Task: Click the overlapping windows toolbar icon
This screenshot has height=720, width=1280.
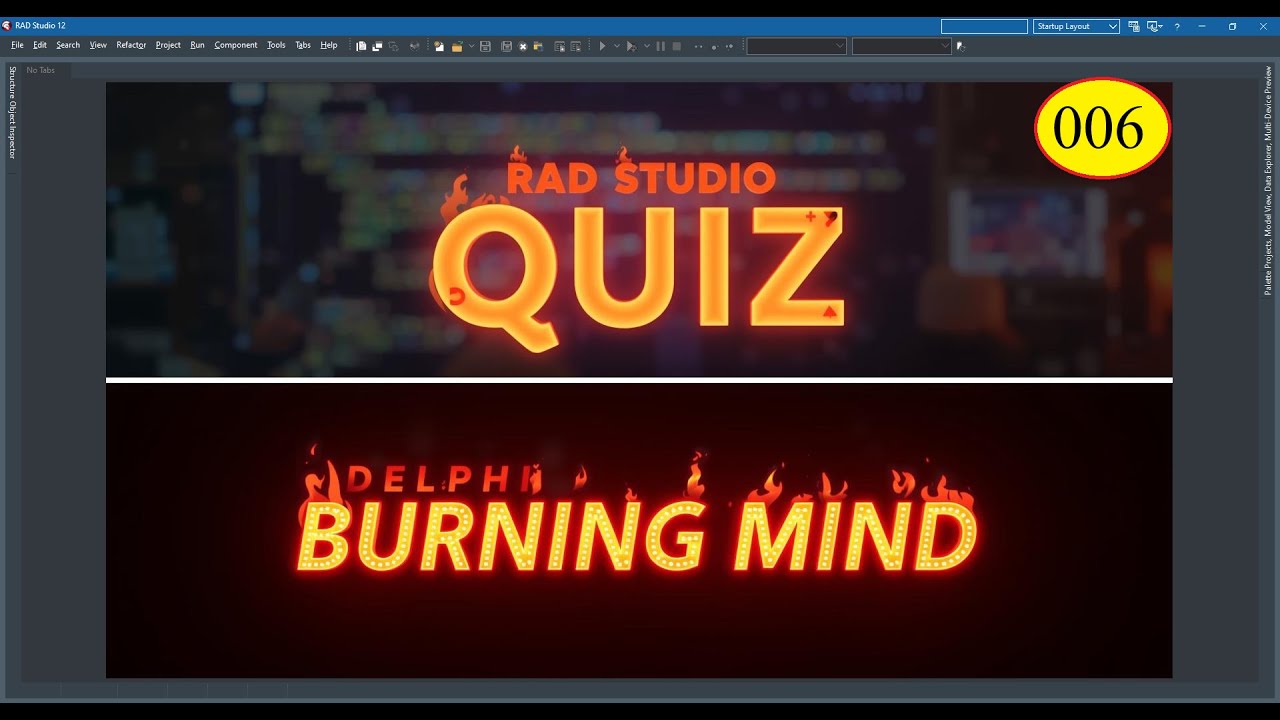Action: pos(377,46)
